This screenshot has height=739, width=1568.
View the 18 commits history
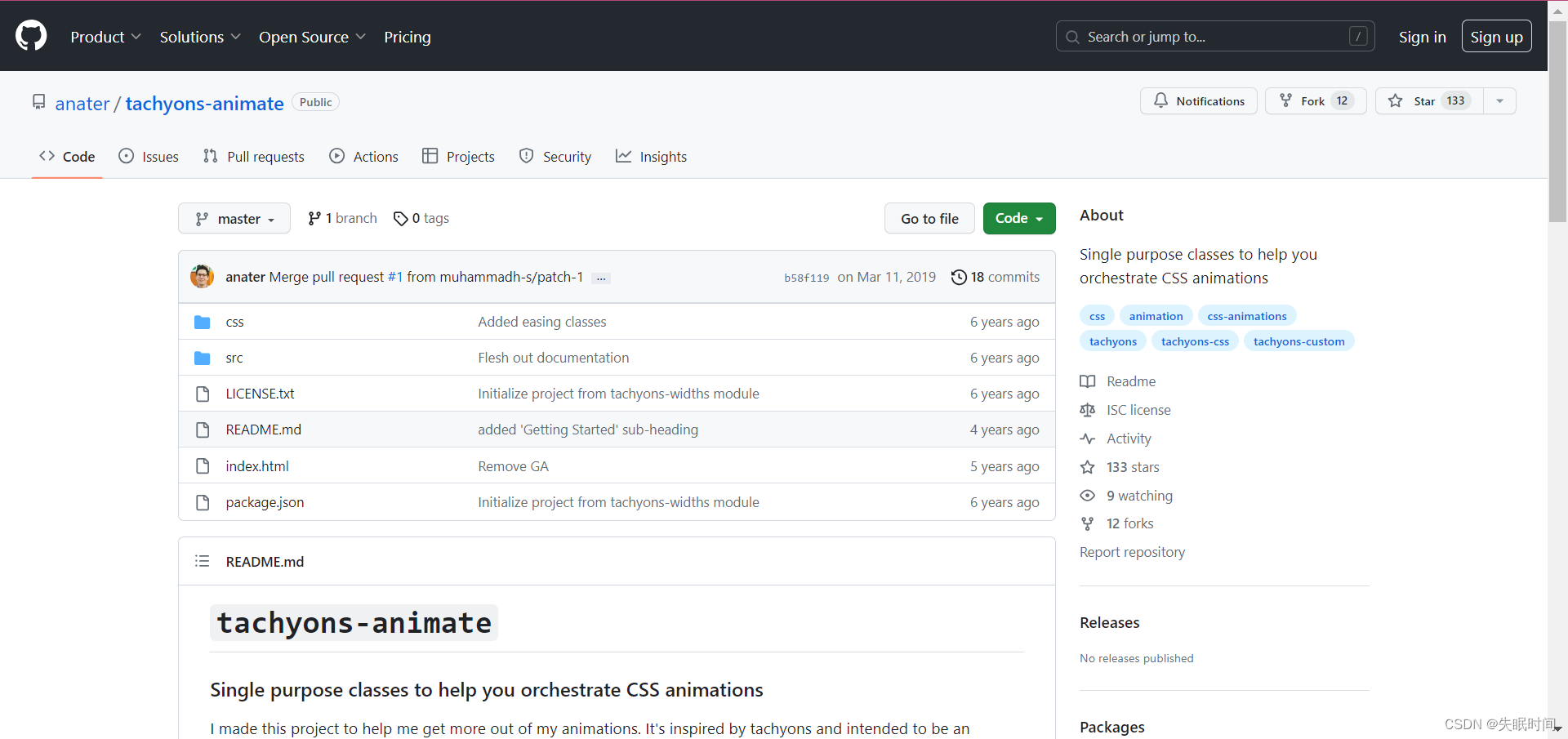[x=996, y=277]
